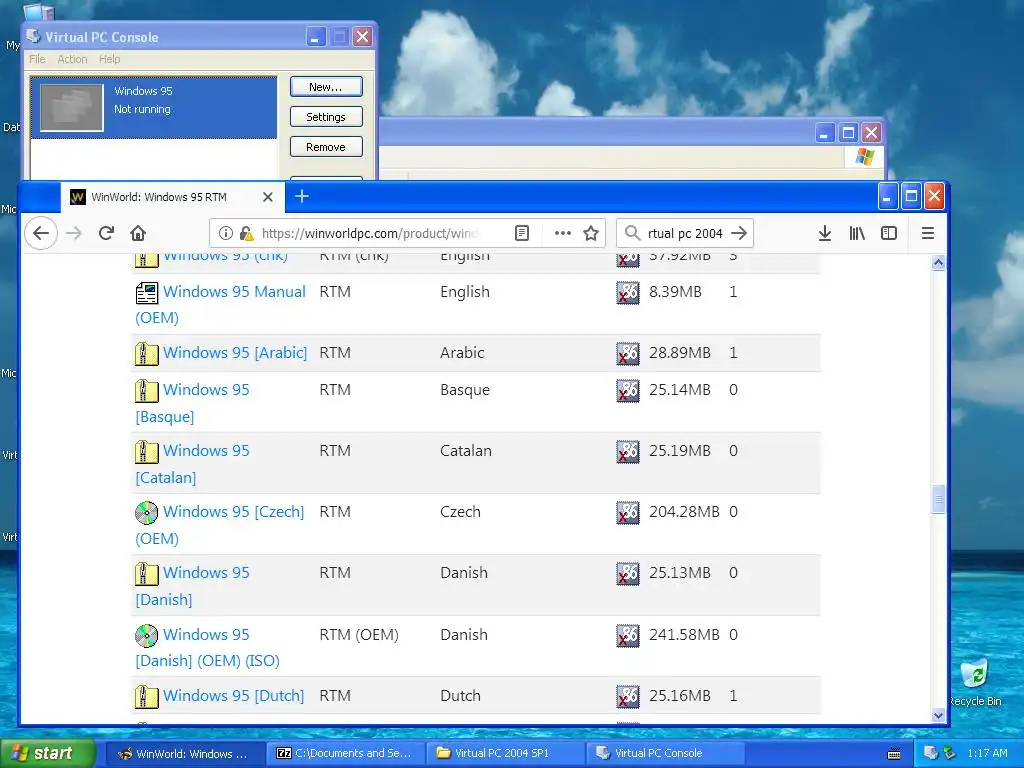Click the x86 icon in the Czech row
The image size is (1024, 768).
coord(628,513)
